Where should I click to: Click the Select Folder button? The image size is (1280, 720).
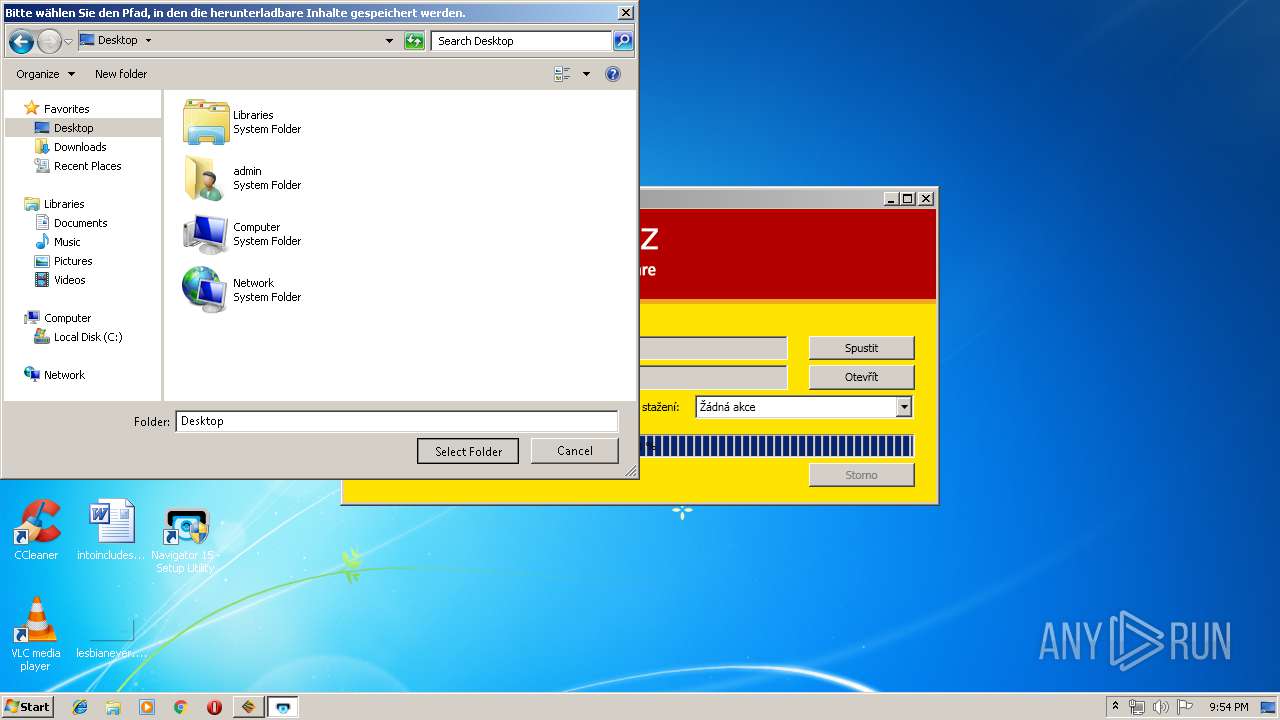coord(468,451)
